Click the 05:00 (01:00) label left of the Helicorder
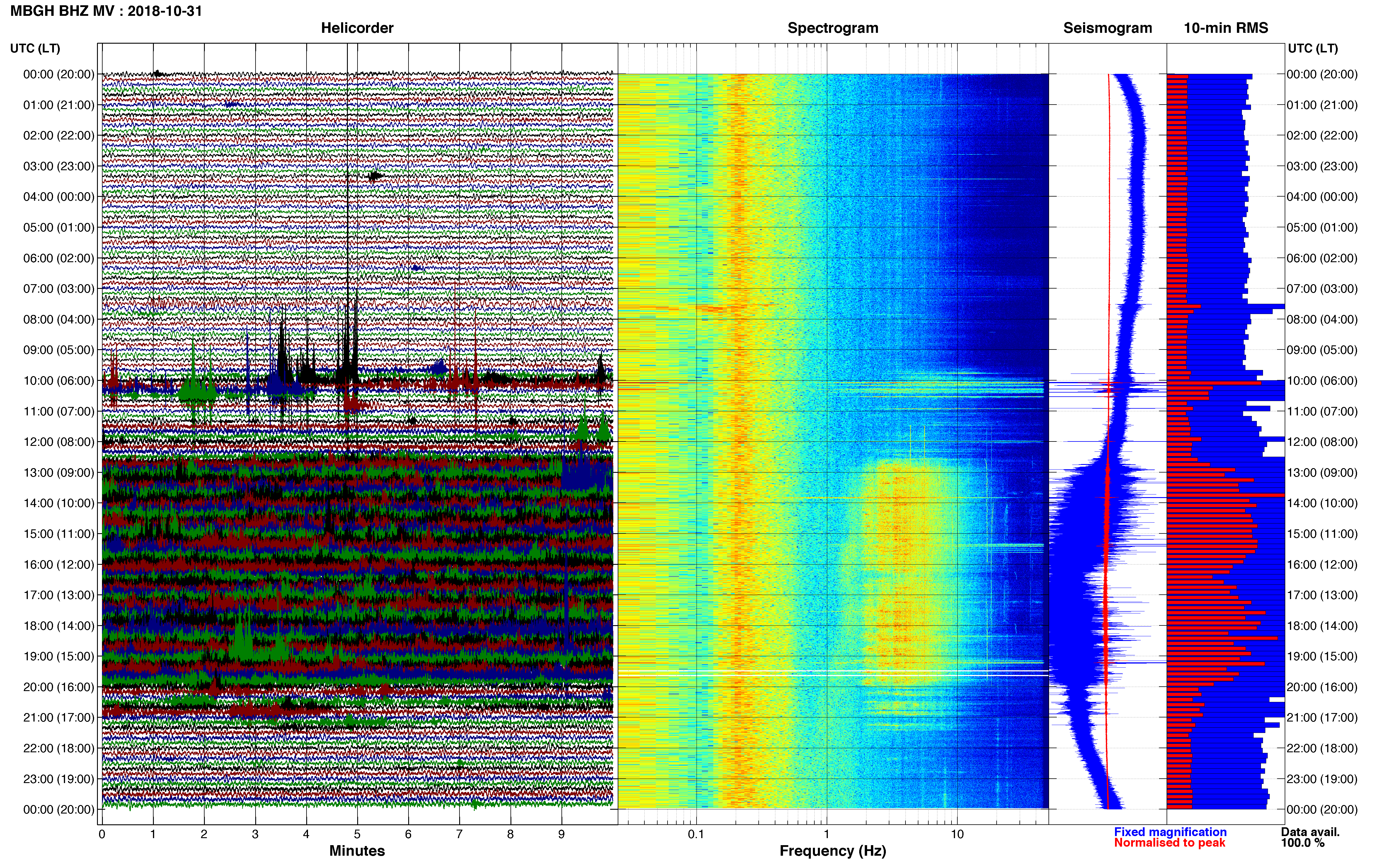 59,227
